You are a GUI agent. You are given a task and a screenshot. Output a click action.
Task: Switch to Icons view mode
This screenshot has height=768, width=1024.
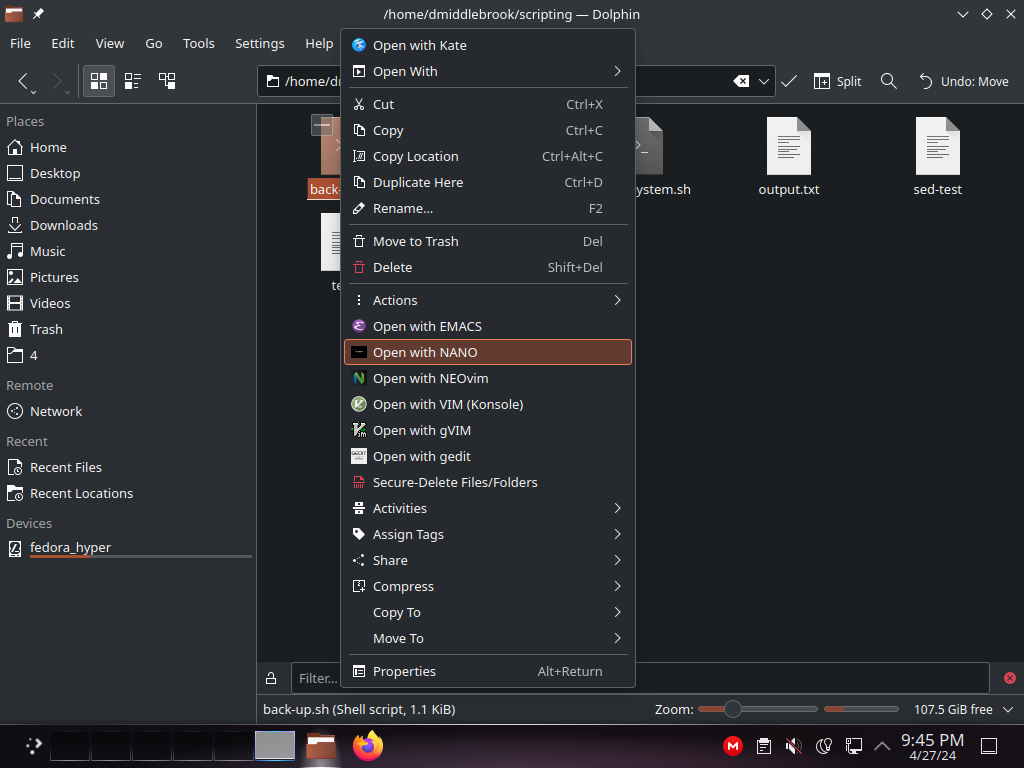pyautogui.click(x=99, y=81)
